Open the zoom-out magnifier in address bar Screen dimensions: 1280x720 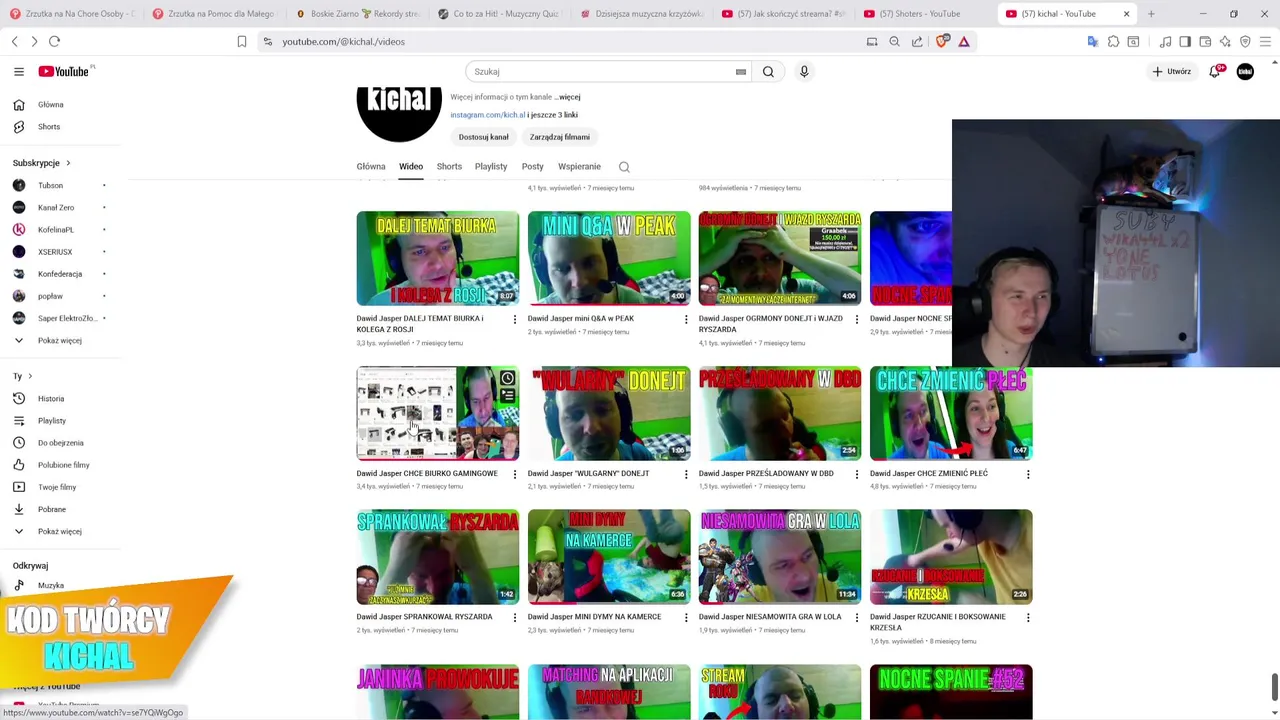894,41
